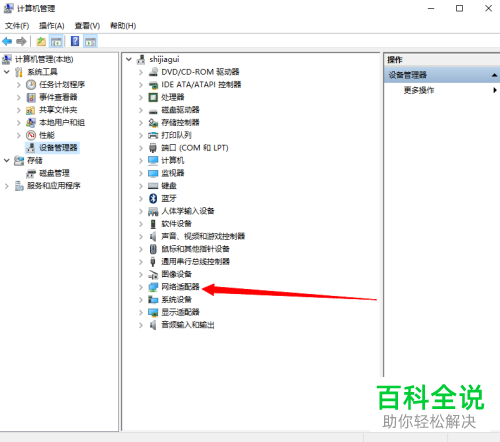Collapse the shijiagui root node

click(x=129, y=60)
